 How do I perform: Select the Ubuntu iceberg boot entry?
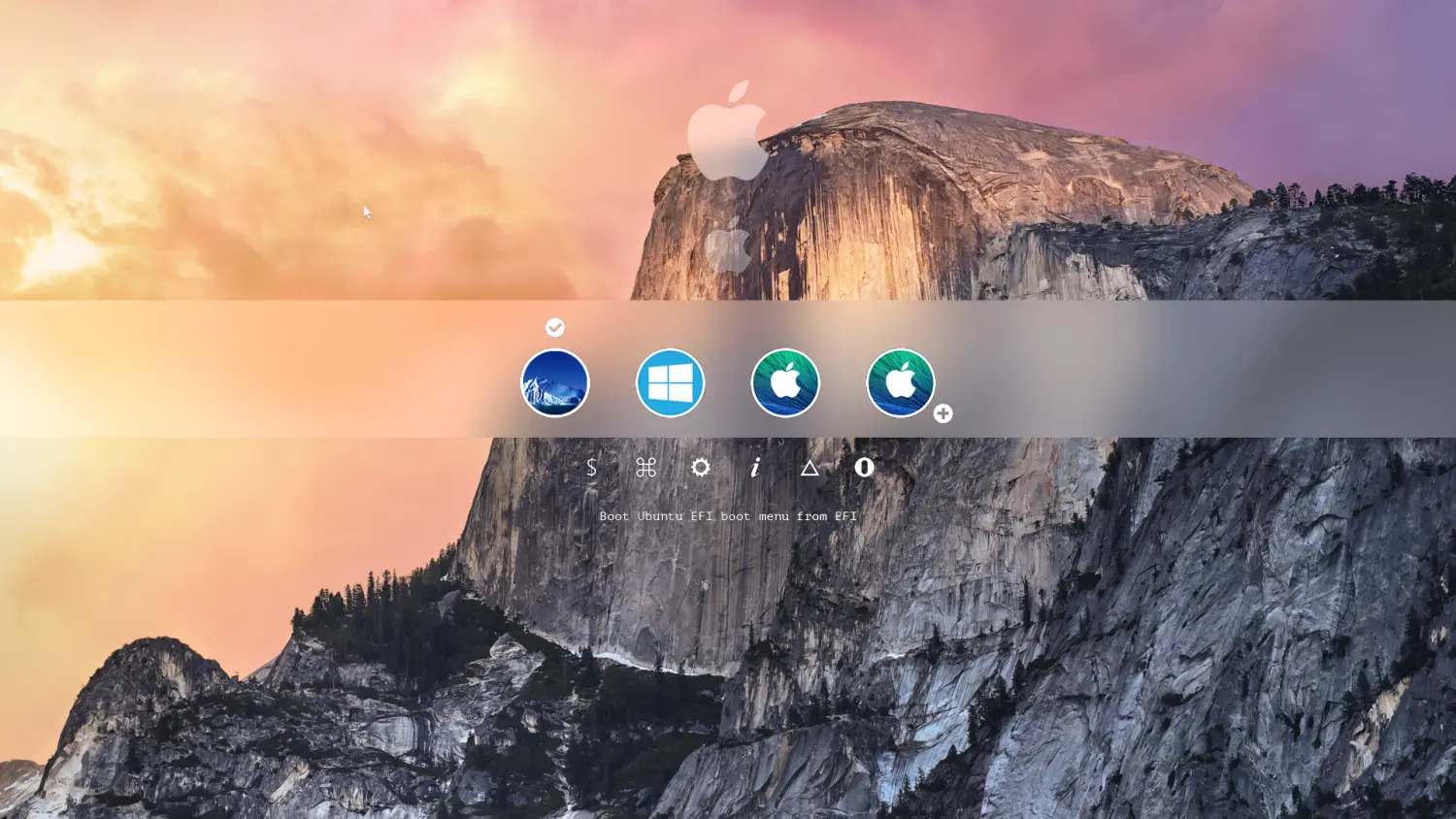554,383
